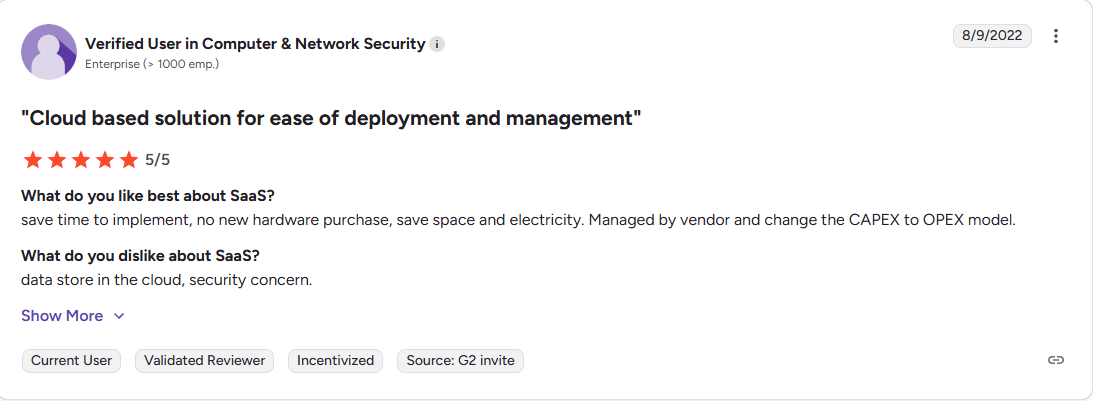Click the Enterprise (> 1000 emp.) label
This screenshot has width=1093, height=401.
(152, 64)
